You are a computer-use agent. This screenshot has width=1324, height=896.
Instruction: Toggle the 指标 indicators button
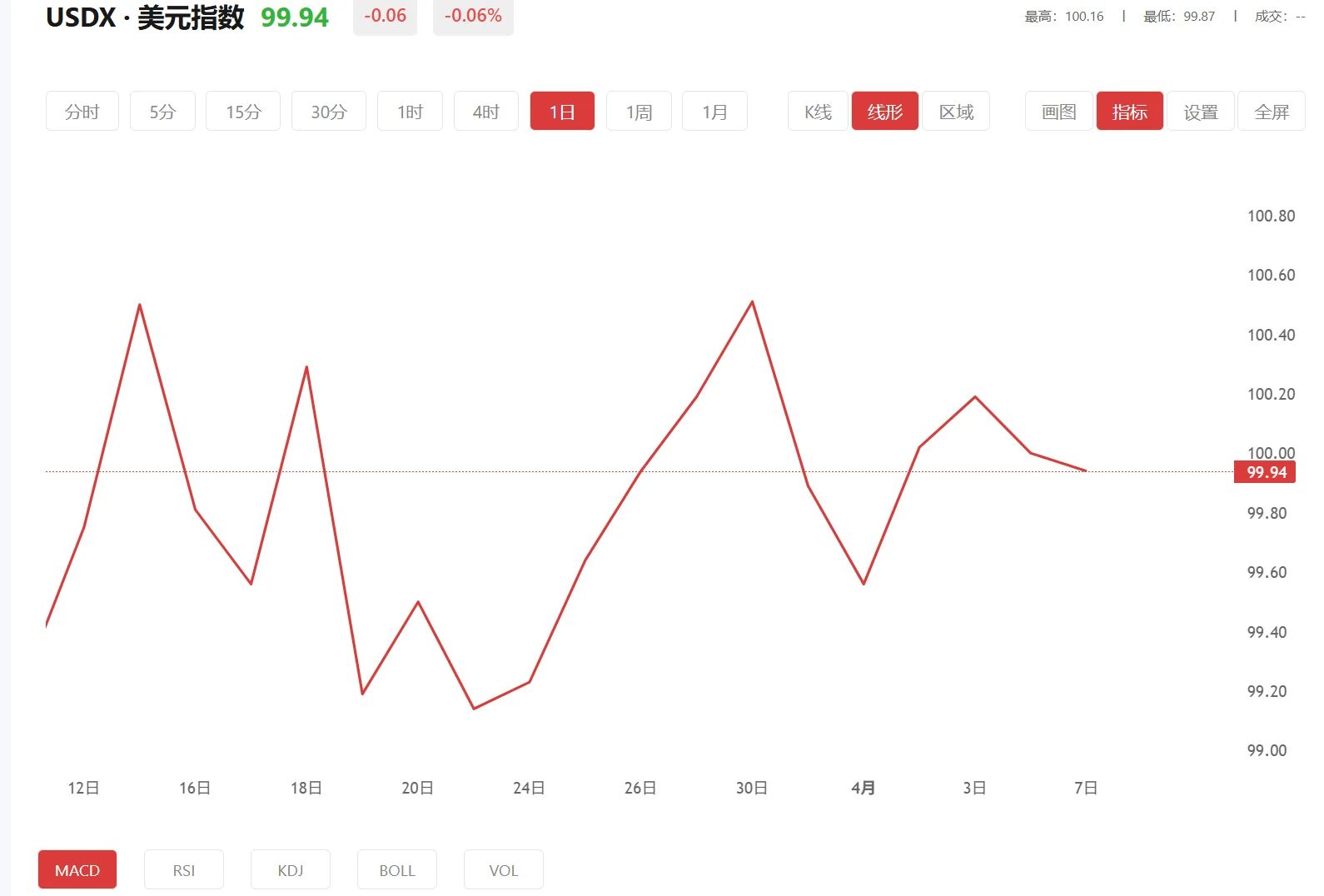(x=1129, y=112)
